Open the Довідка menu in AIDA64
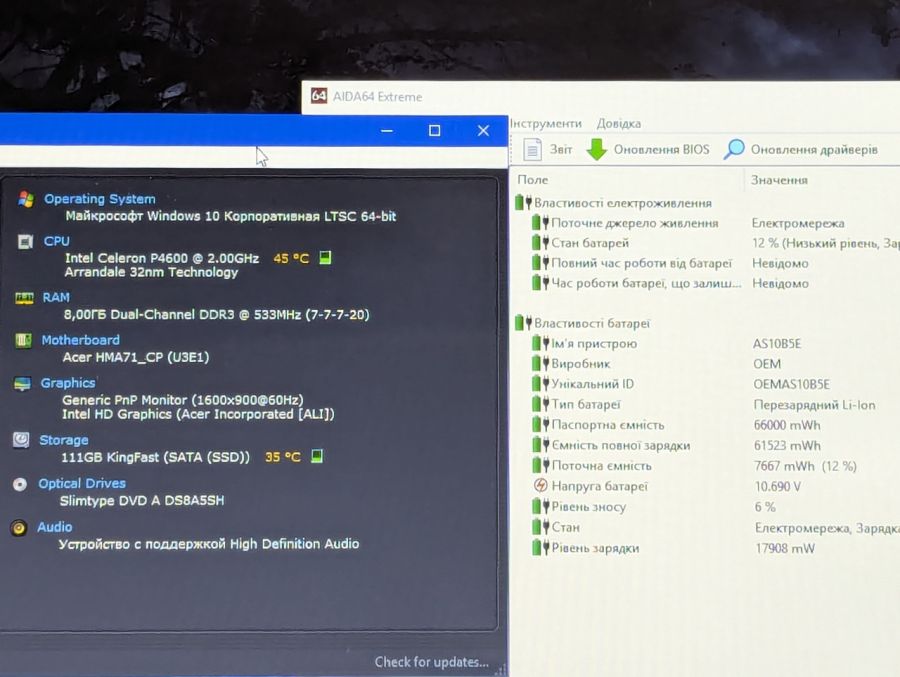This screenshot has height=677, width=900. 619,123
